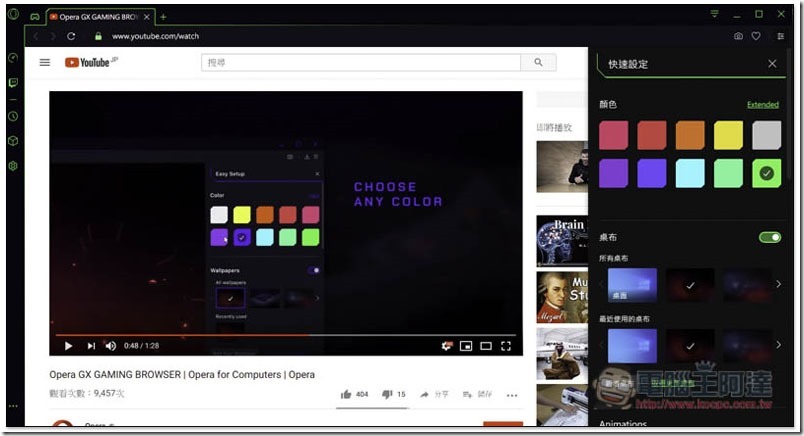This screenshot has height=436, width=804.
Task: Open Settings gear icon in sidebar
Action: pos(13,166)
